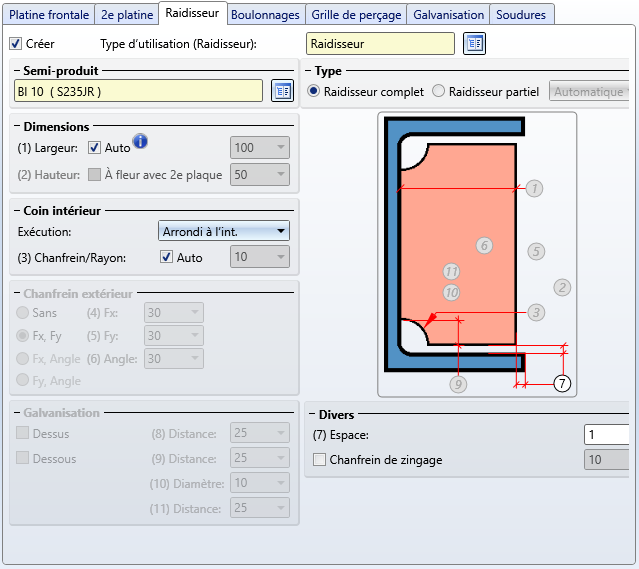Viewport: 639px width, 569px height.
Task: Click circled number 6 in the stiffener preview
Action: [484, 245]
